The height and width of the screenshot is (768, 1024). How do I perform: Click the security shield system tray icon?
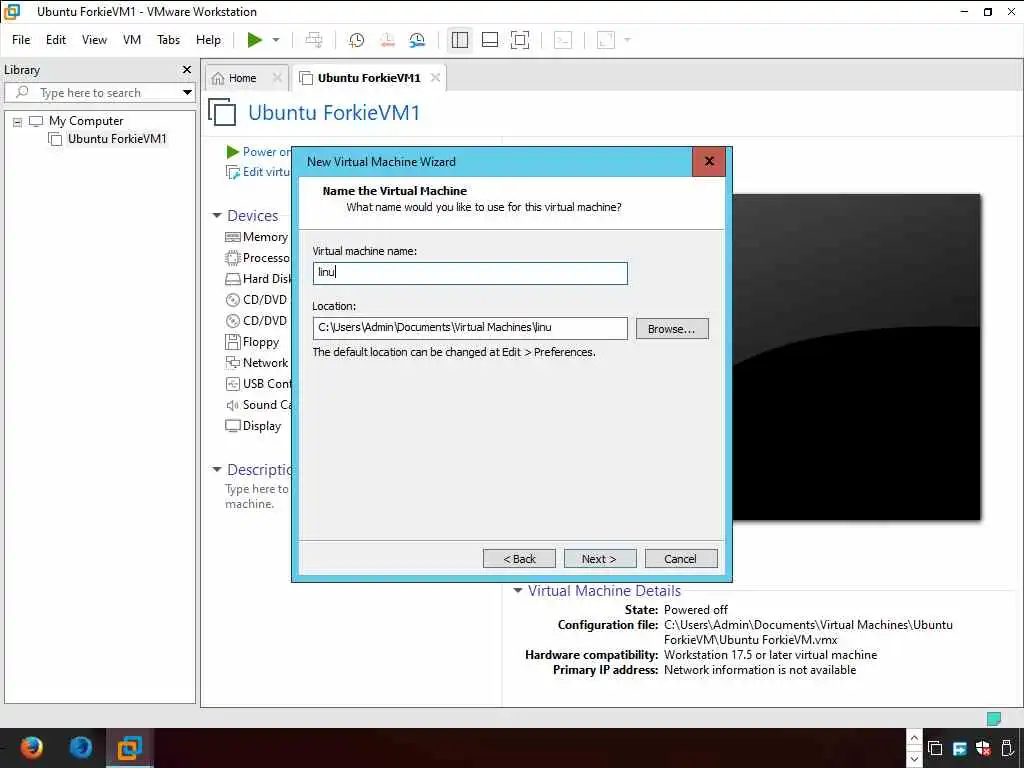point(983,748)
